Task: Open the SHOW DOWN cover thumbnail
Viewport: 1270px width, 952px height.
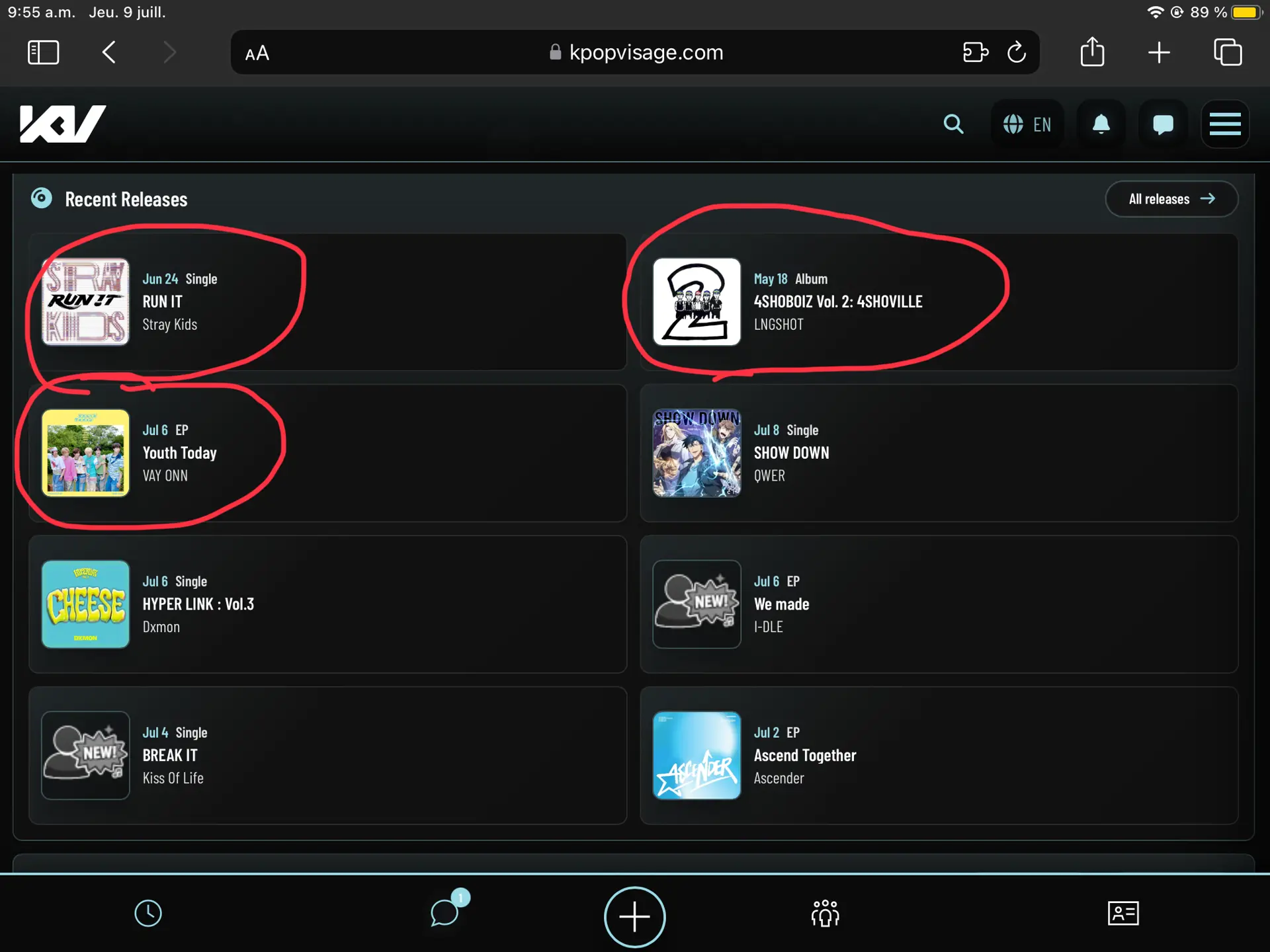Action: coord(697,453)
